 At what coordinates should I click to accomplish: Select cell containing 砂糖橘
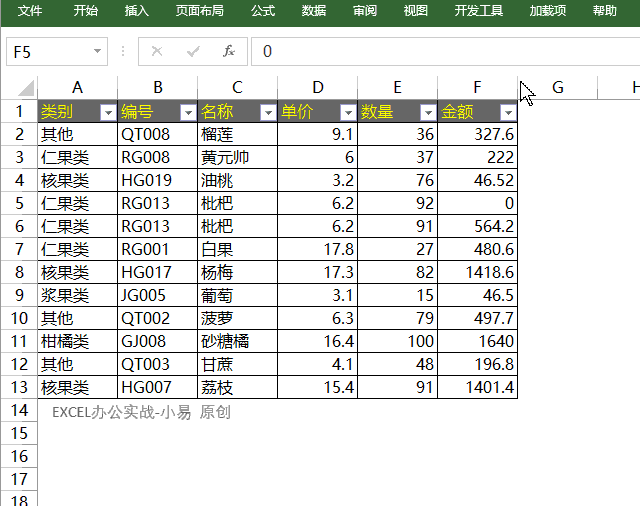(238, 341)
